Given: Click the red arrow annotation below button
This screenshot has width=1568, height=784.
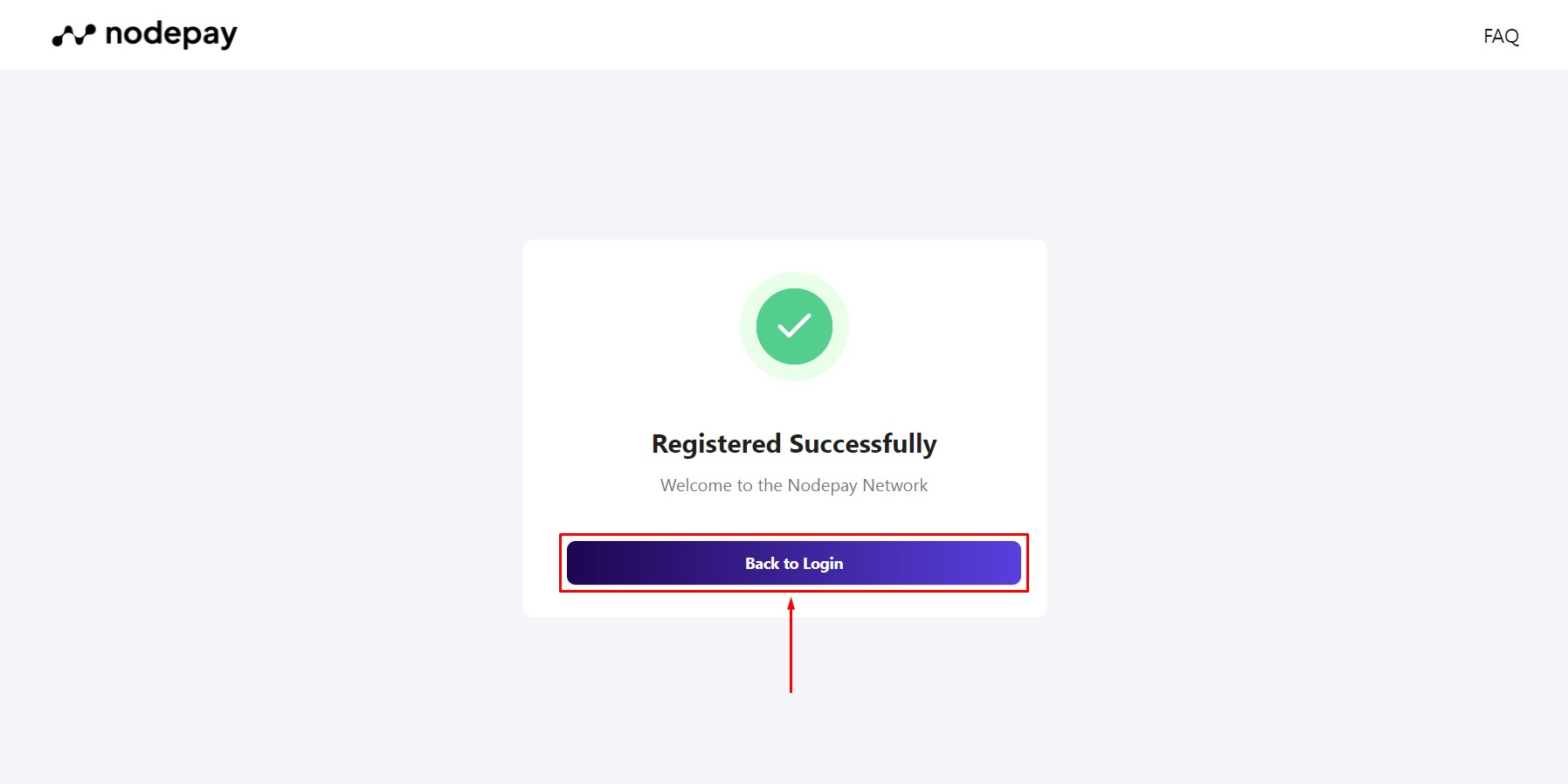Looking at the screenshot, I should click(791, 645).
